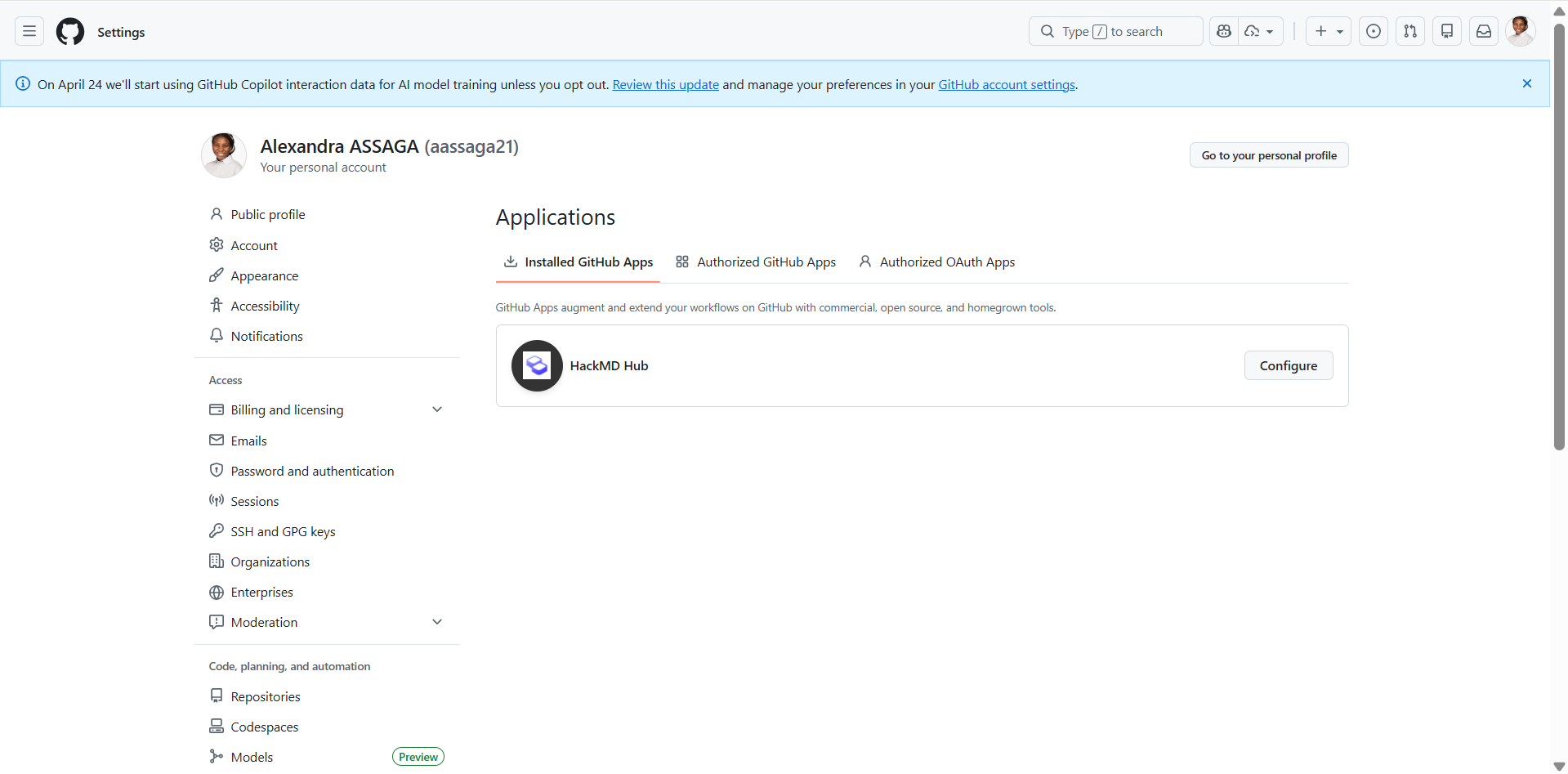Open Organizations settings
The width and height of the screenshot is (1568, 774).
click(x=327, y=561)
